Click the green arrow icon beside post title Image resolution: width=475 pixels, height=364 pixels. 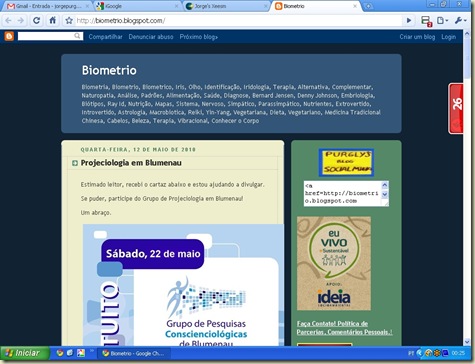pyautogui.click(x=75, y=163)
